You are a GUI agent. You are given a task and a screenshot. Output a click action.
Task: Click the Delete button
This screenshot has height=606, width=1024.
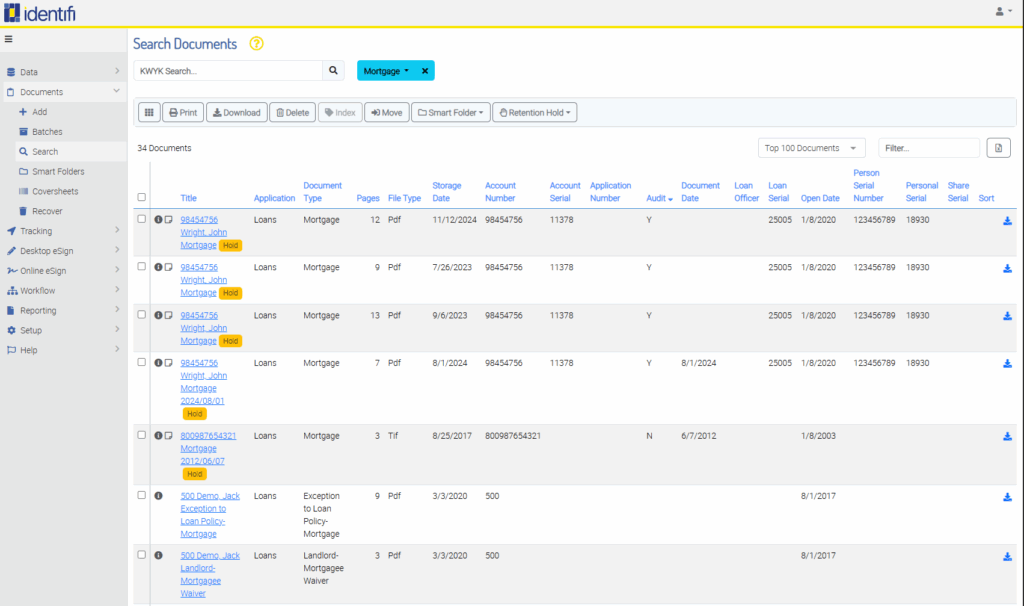293,112
